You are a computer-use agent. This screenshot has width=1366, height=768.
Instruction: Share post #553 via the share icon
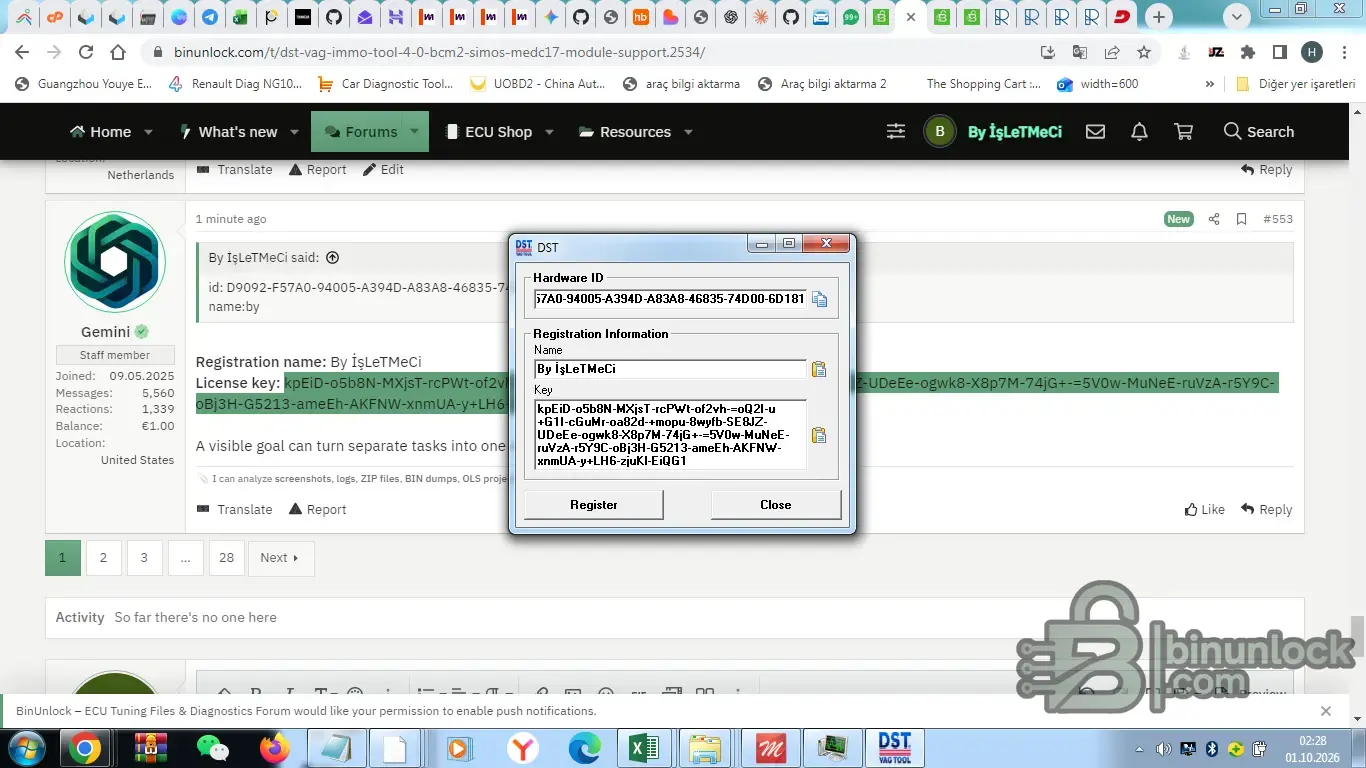coord(1214,219)
